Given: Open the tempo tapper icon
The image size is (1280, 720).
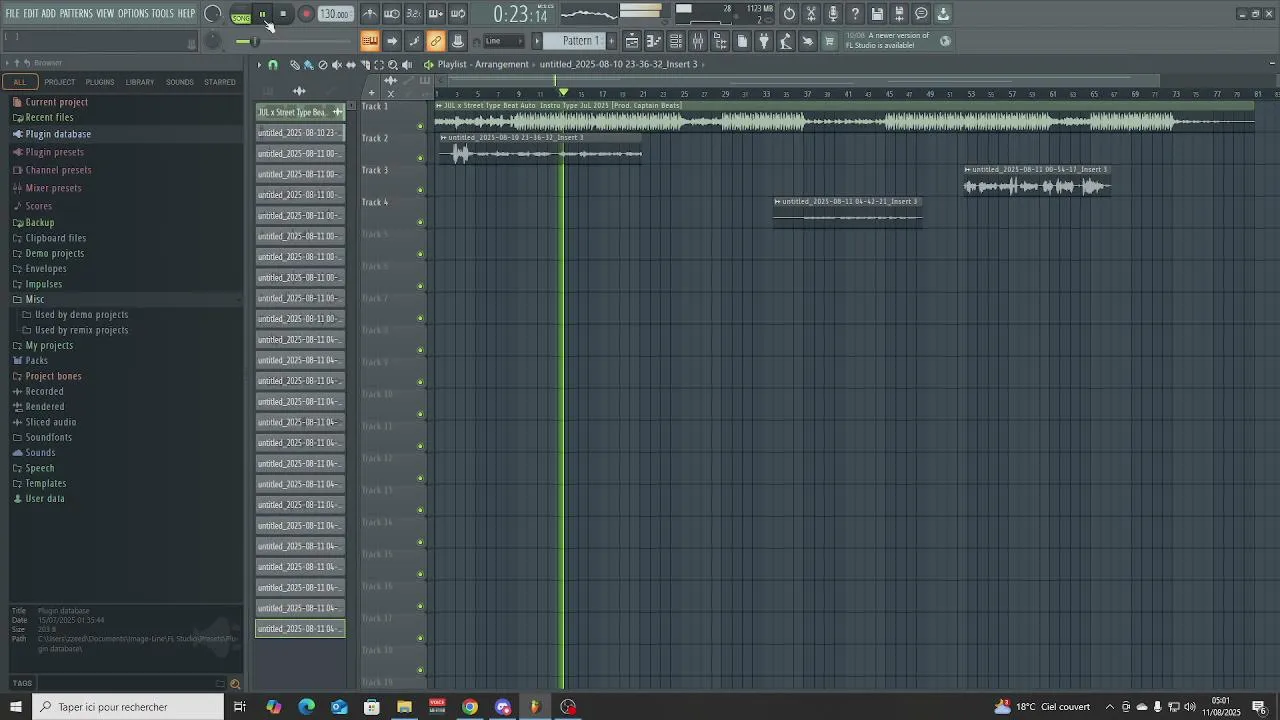Looking at the screenshot, I should click(x=786, y=41).
